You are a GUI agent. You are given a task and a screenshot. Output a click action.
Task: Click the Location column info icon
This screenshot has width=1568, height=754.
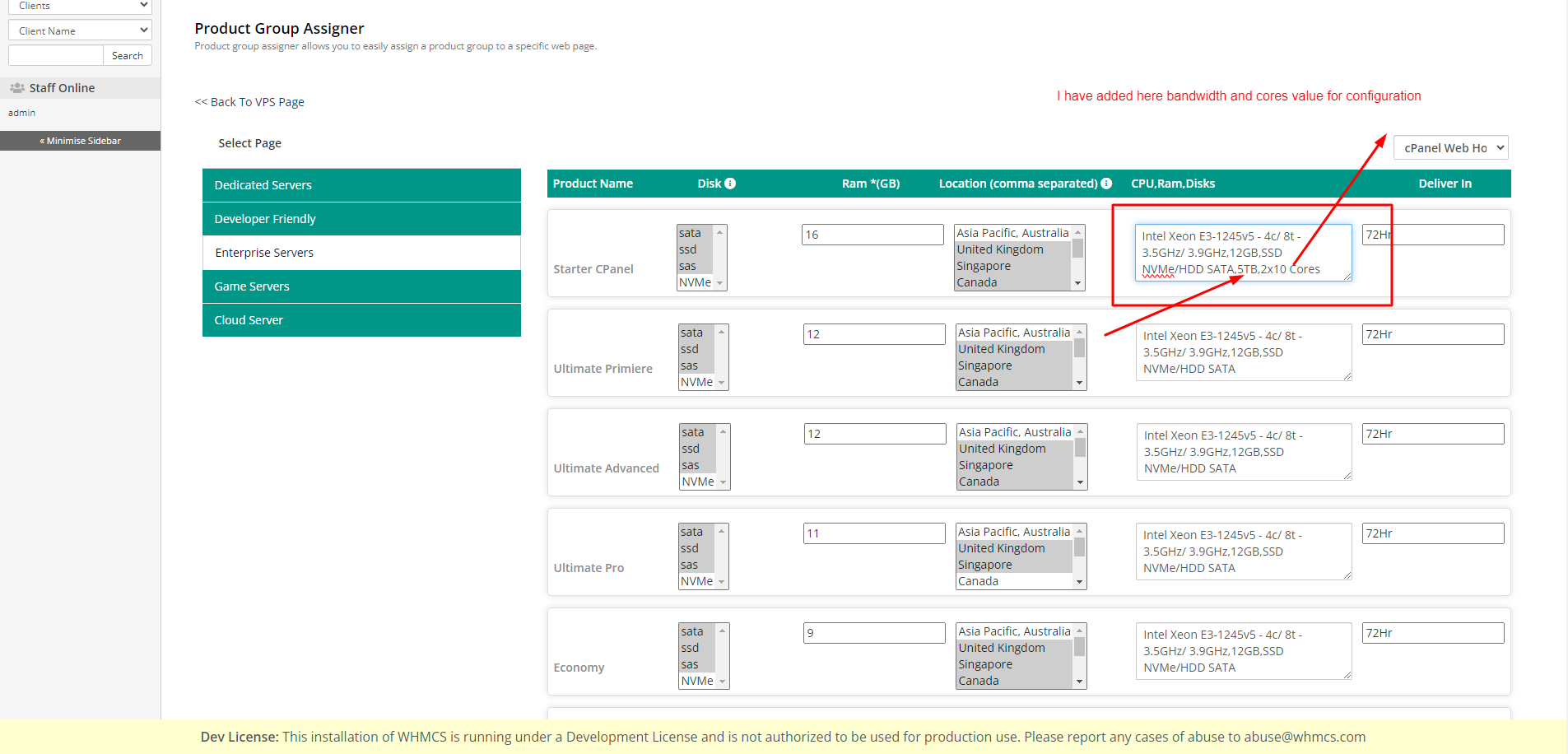click(x=1106, y=184)
